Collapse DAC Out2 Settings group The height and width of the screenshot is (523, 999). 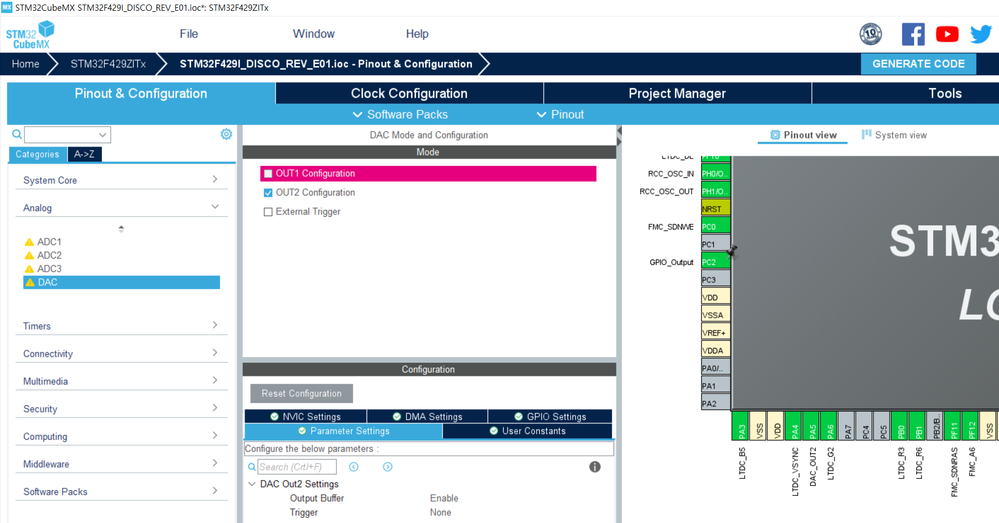(252, 484)
